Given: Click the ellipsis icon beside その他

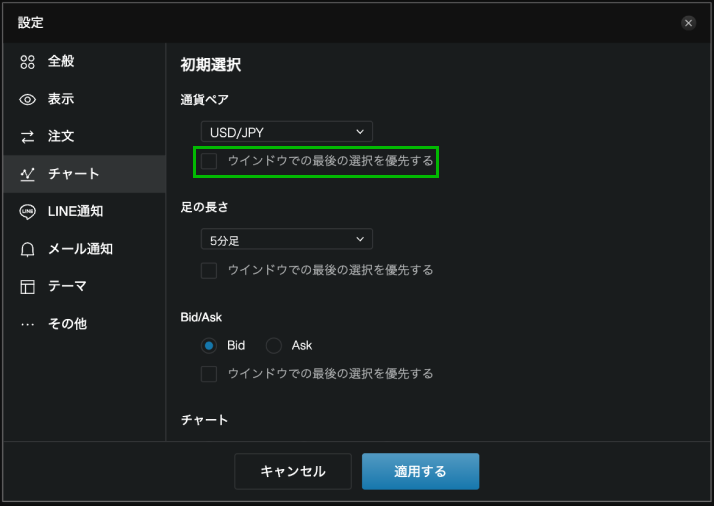Looking at the screenshot, I should [x=28, y=324].
